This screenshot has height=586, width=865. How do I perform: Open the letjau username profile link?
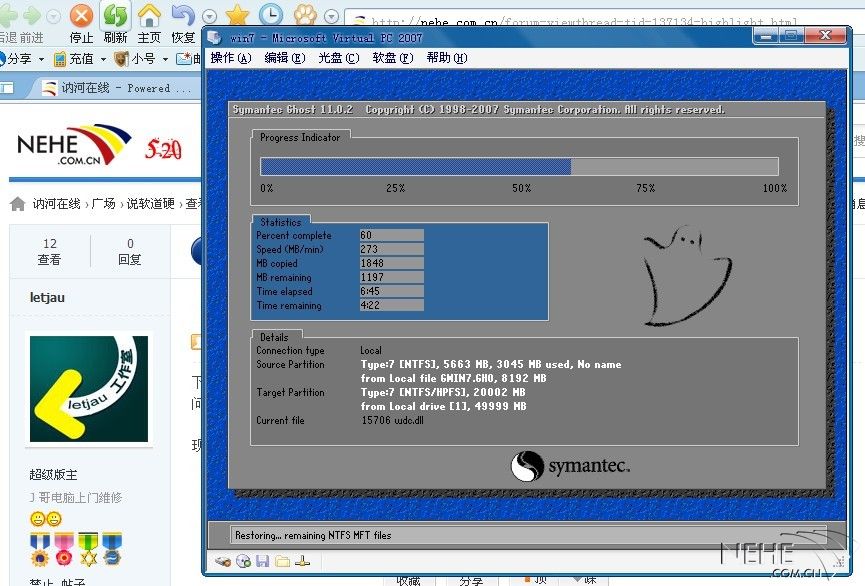coord(49,297)
